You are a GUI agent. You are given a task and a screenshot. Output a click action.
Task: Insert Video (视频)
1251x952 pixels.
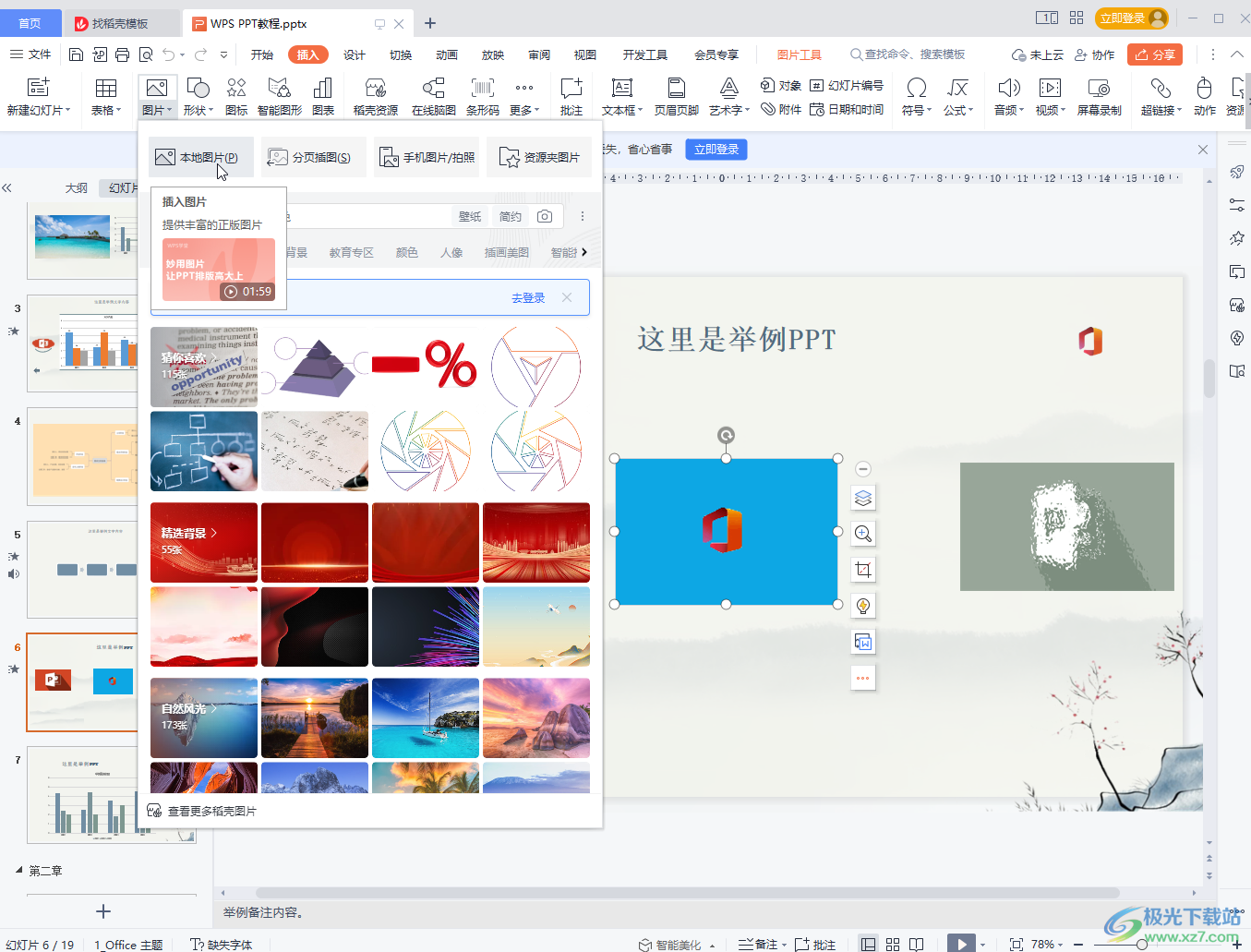tap(1050, 97)
